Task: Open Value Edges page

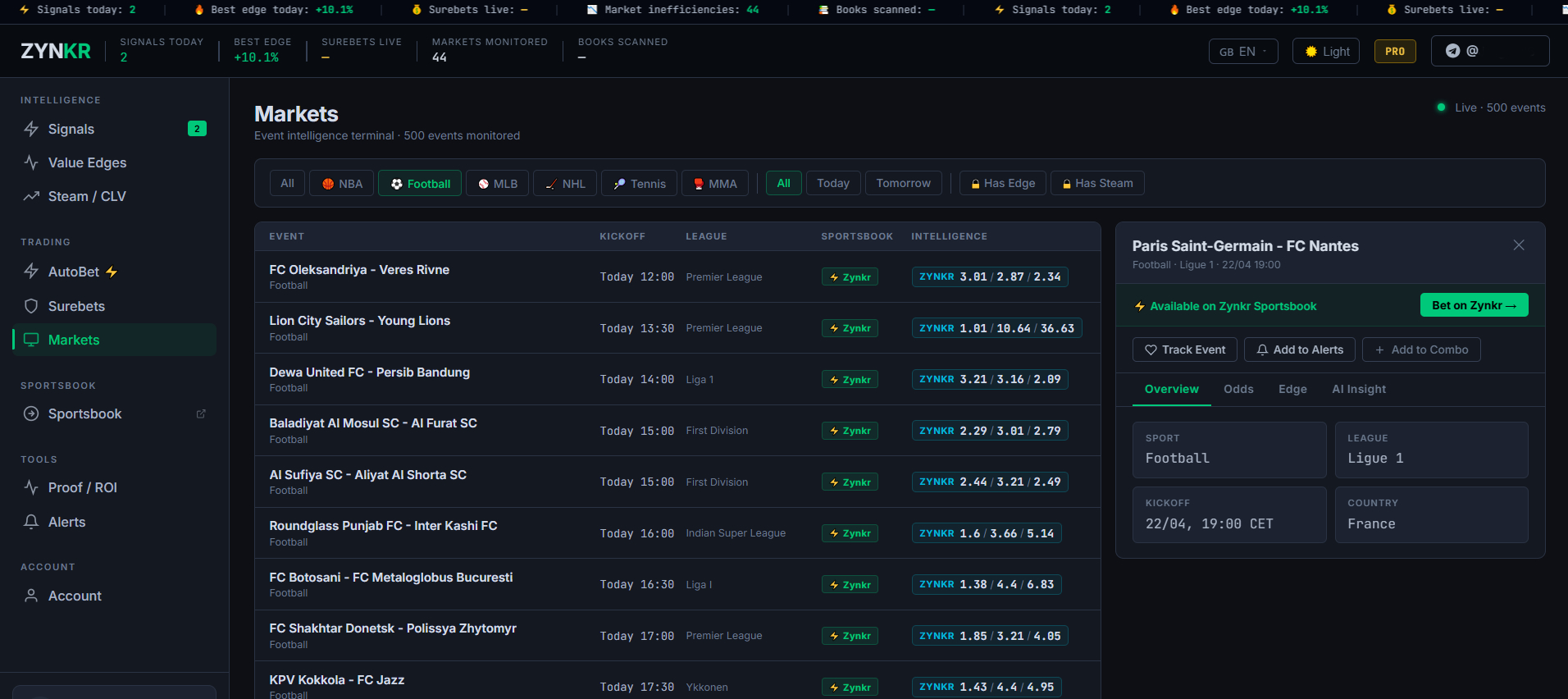Action: [115, 162]
